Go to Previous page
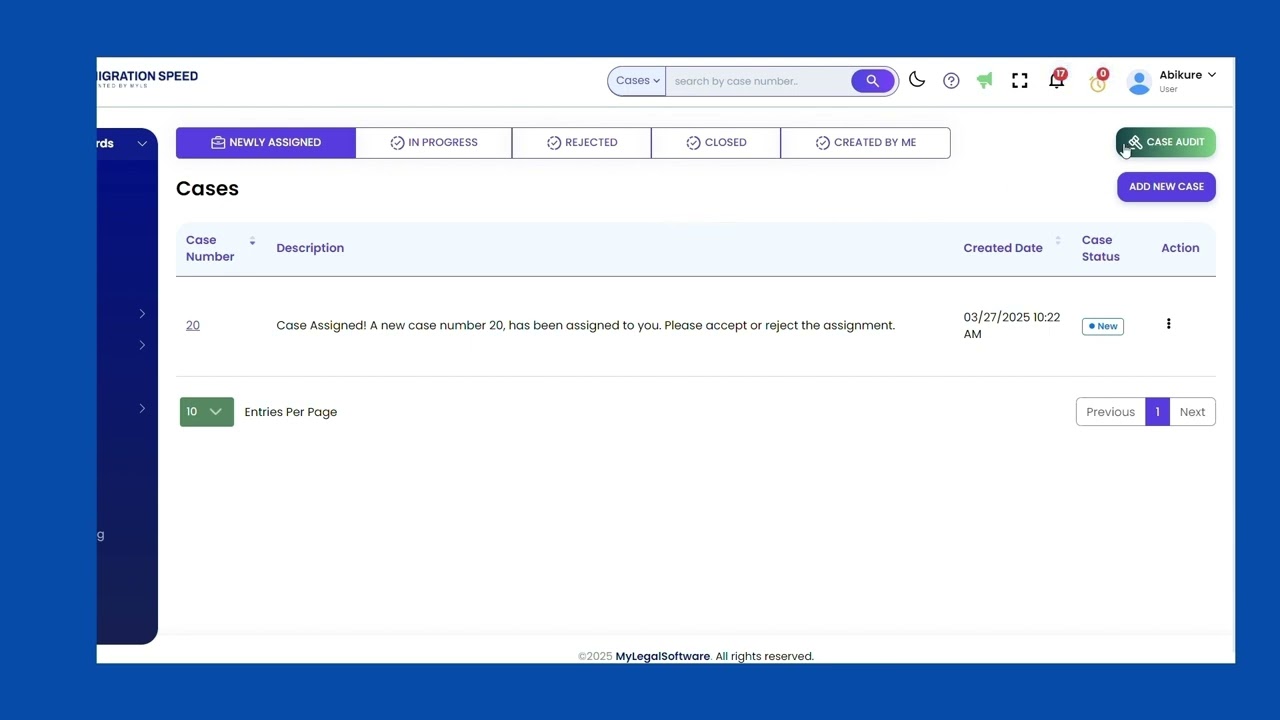Viewport: 1280px width, 720px height. click(1110, 412)
